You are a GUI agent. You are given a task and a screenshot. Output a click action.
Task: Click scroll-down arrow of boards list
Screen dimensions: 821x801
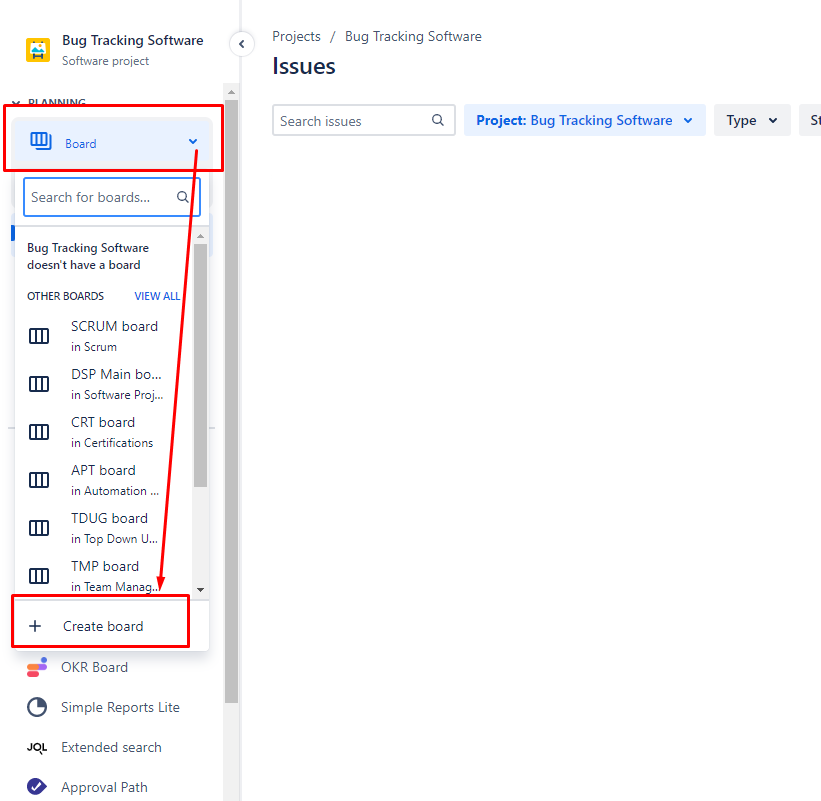(201, 589)
